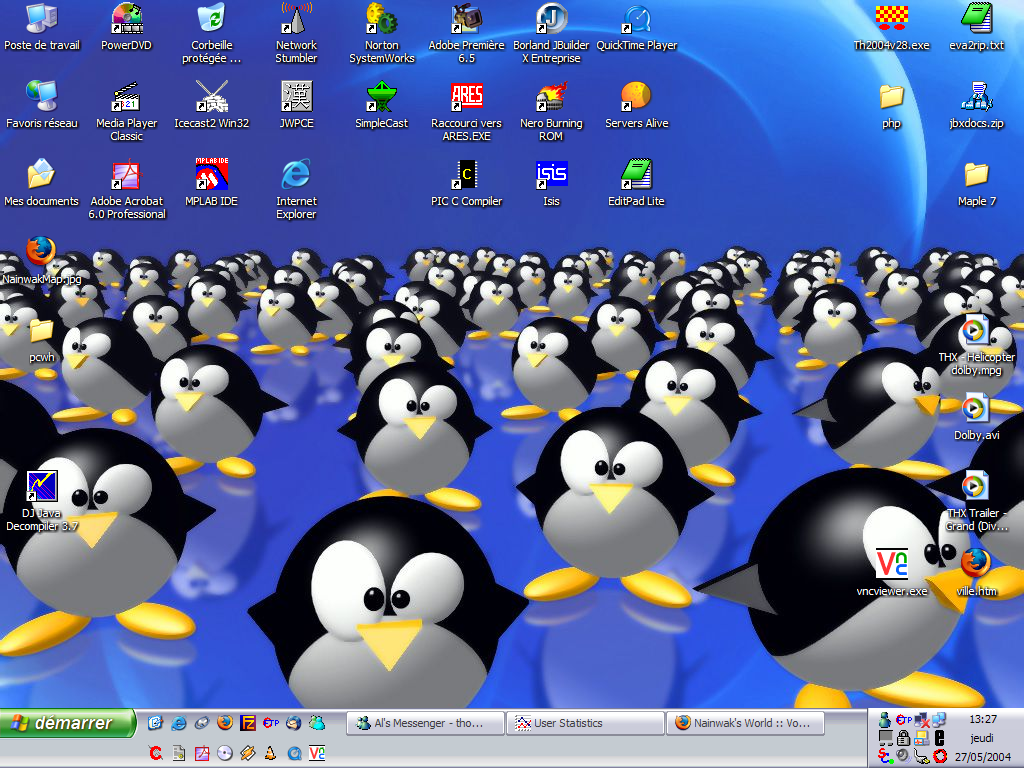The width and height of the screenshot is (1024, 768).
Task: Click the EditPad Lite desktop icon
Action: (637, 174)
